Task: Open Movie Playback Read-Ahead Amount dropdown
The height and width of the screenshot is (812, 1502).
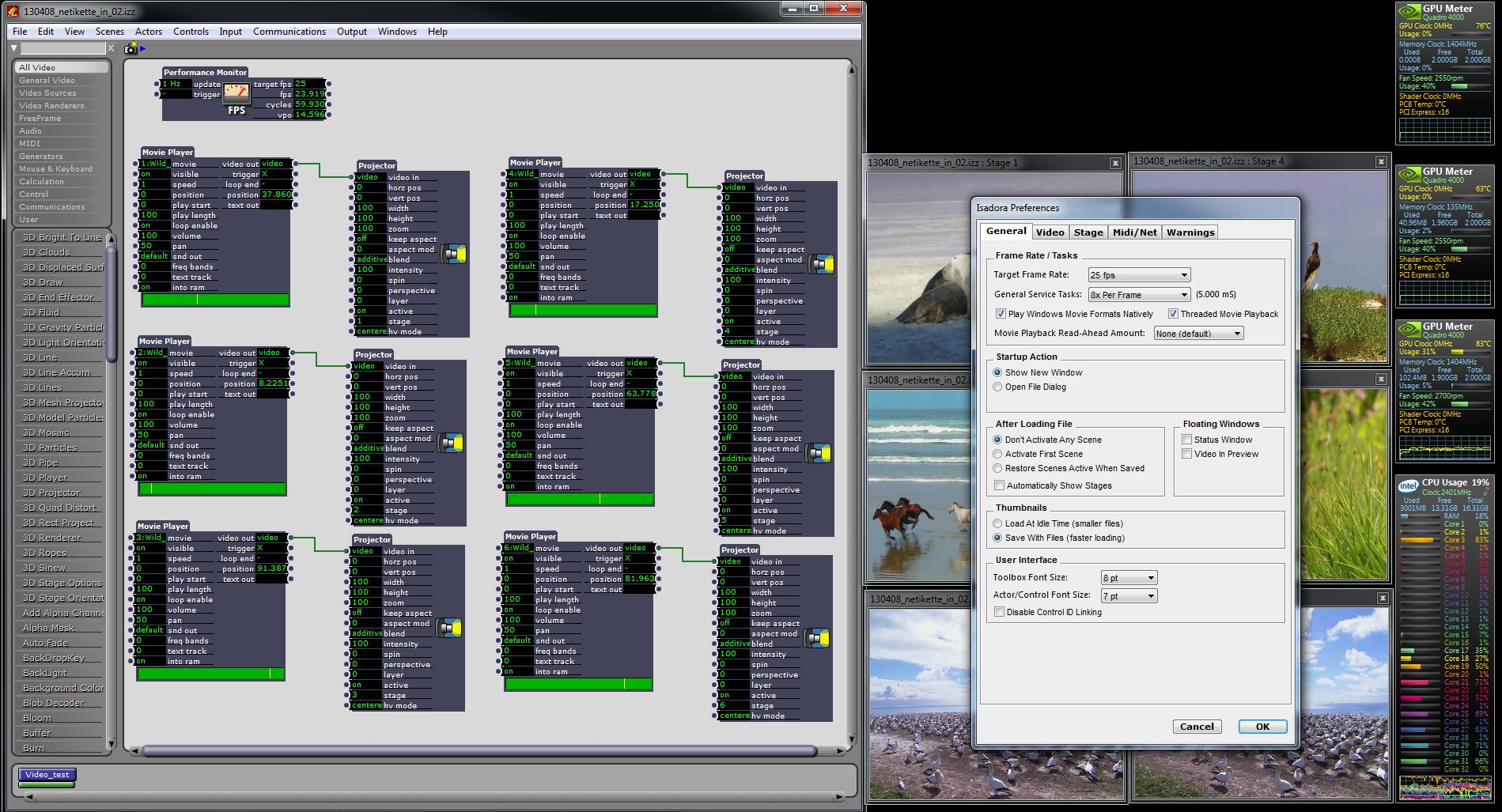Action: click(1198, 334)
